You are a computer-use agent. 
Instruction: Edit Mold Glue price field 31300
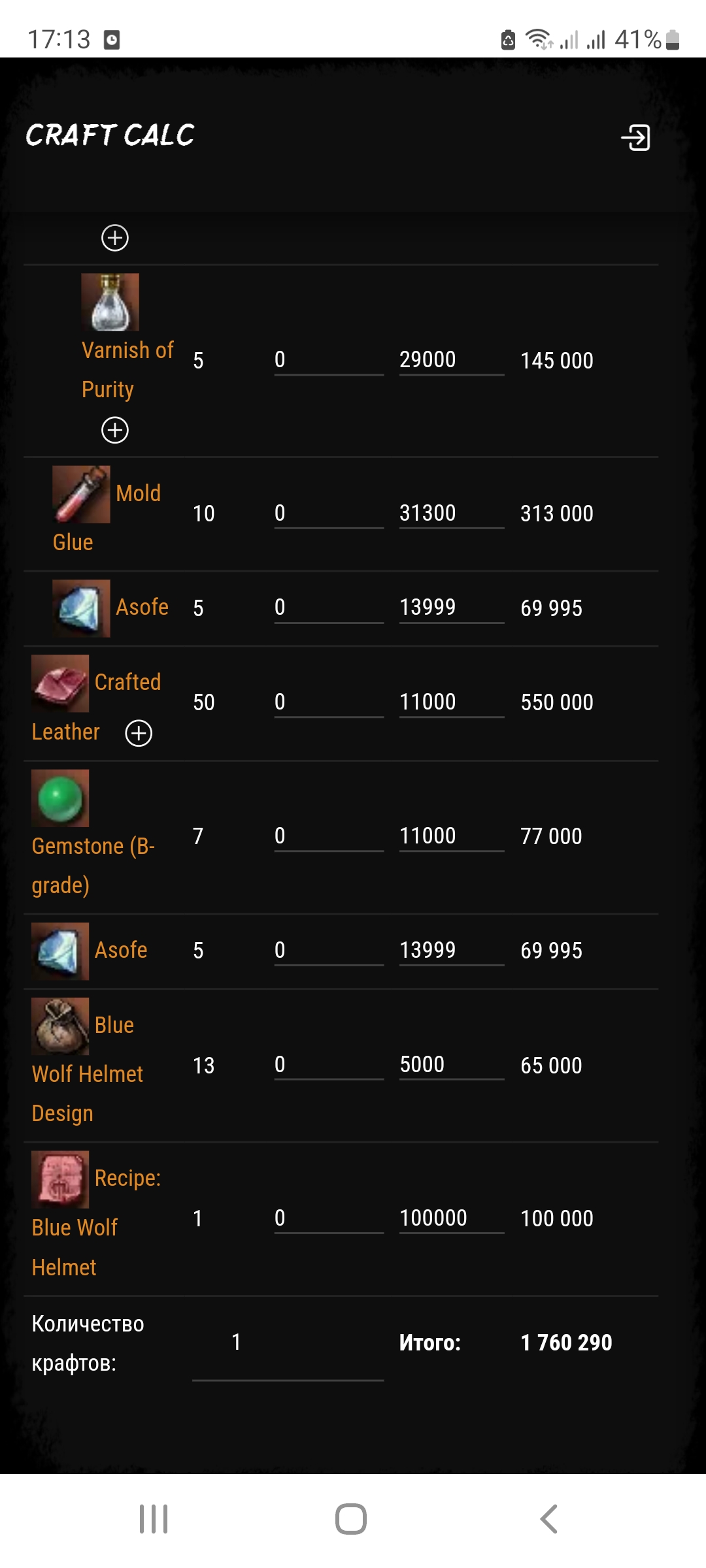point(451,514)
